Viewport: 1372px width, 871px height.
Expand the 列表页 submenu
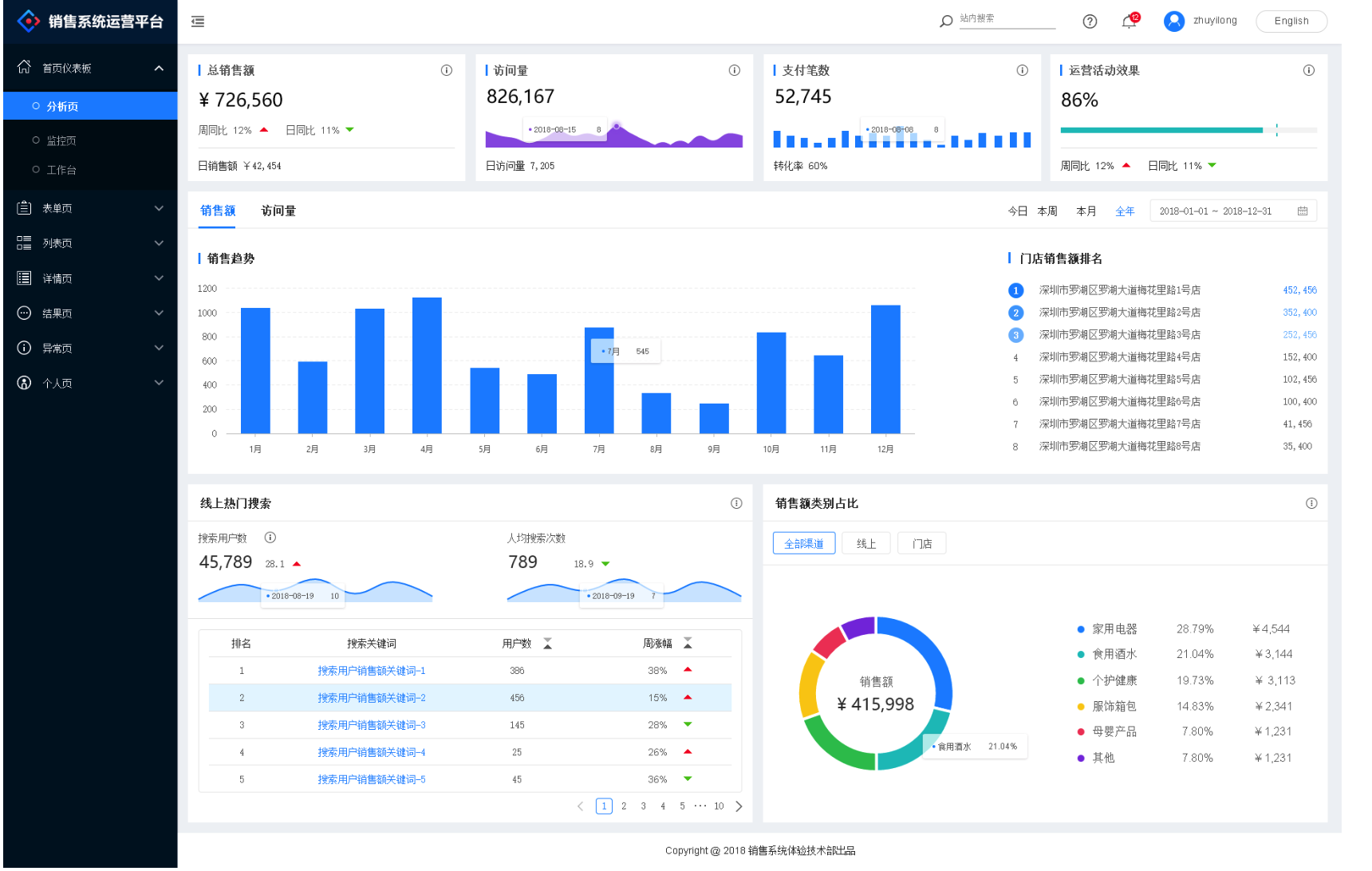tap(159, 243)
